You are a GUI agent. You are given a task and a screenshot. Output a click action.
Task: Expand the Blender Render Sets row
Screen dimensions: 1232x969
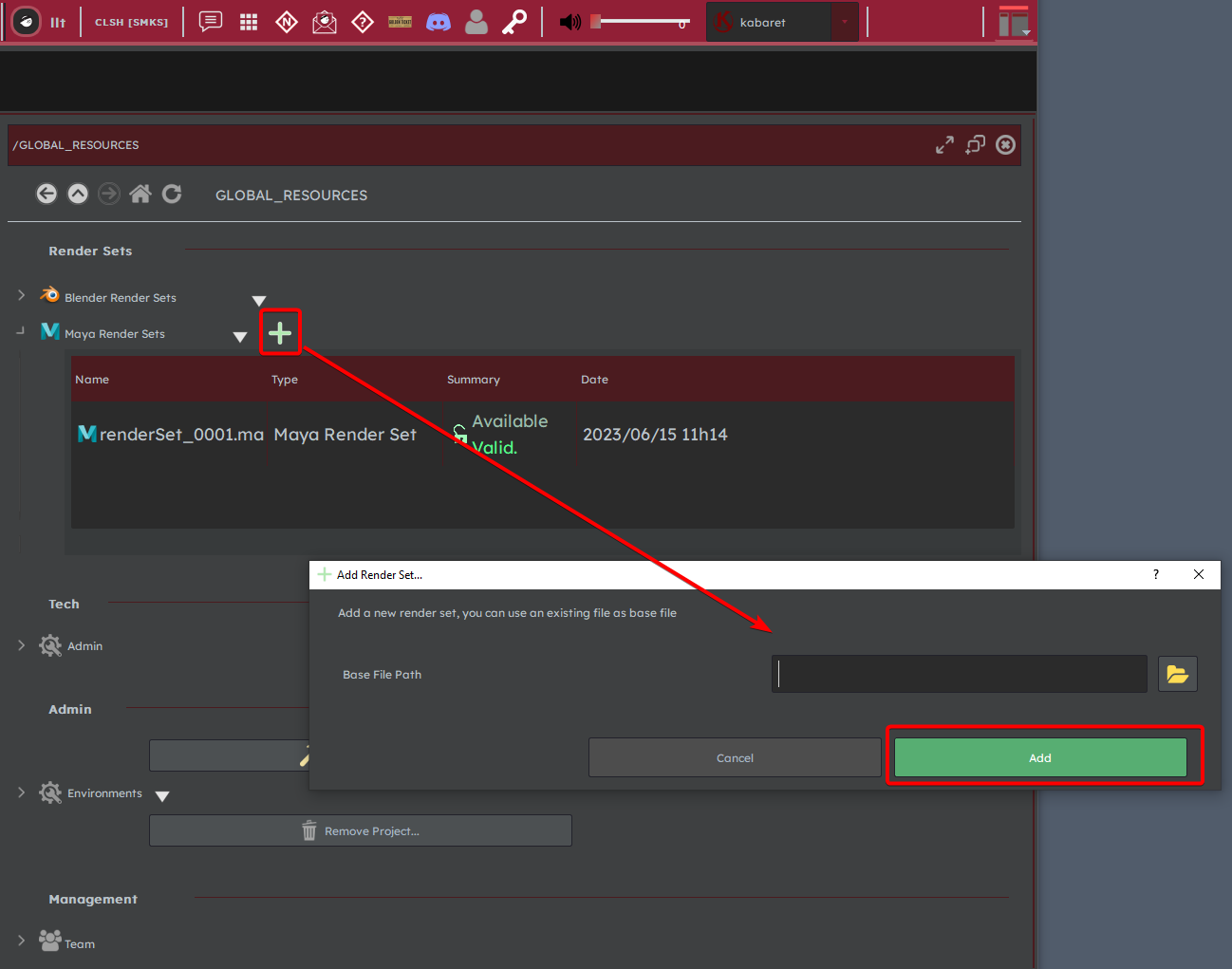tap(21, 295)
